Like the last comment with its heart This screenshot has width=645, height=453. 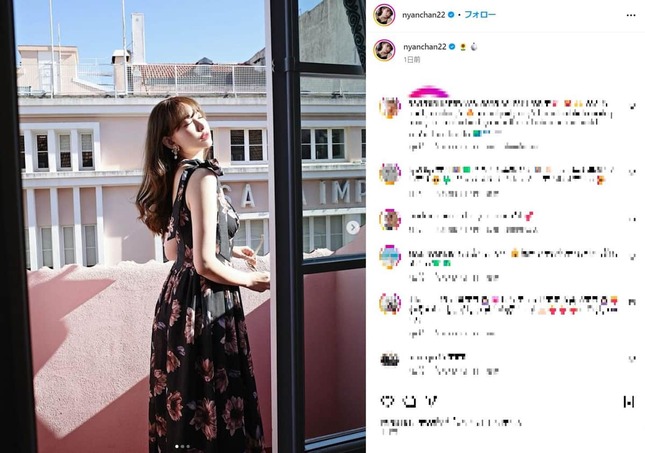[x=632, y=359]
